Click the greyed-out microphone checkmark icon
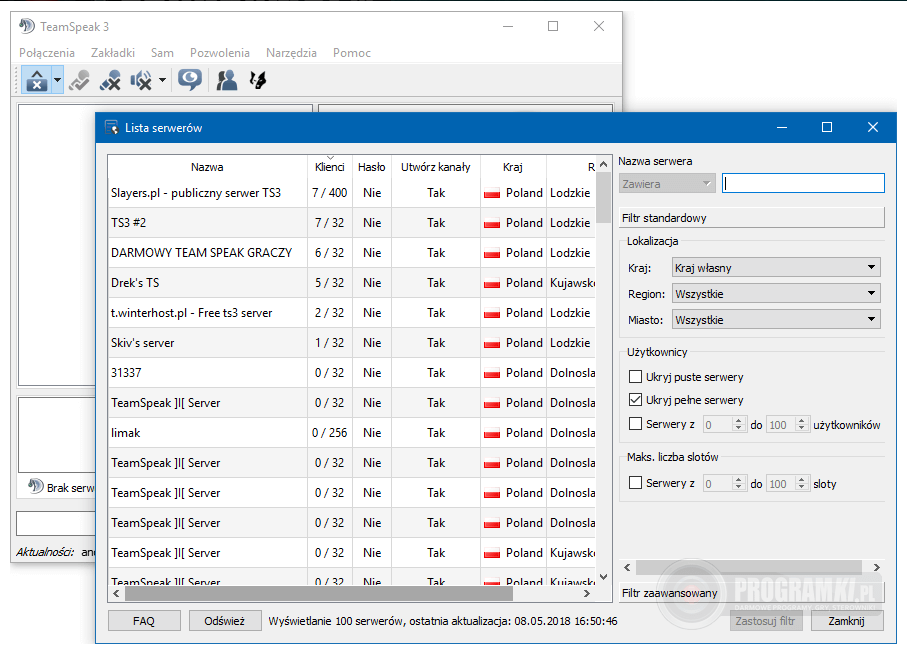907x653 pixels. pos(79,80)
